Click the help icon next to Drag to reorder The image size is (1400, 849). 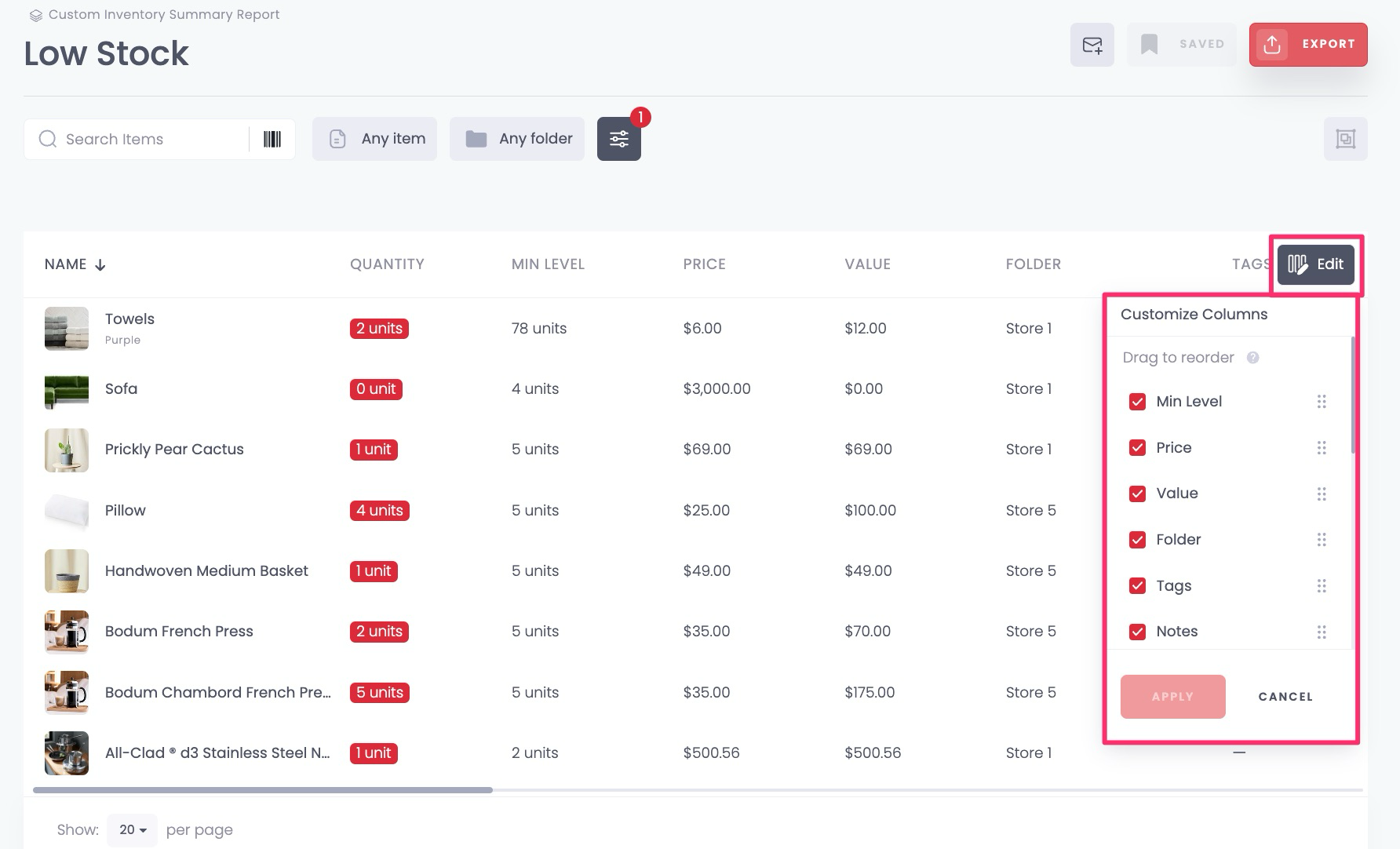[x=1253, y=357]
